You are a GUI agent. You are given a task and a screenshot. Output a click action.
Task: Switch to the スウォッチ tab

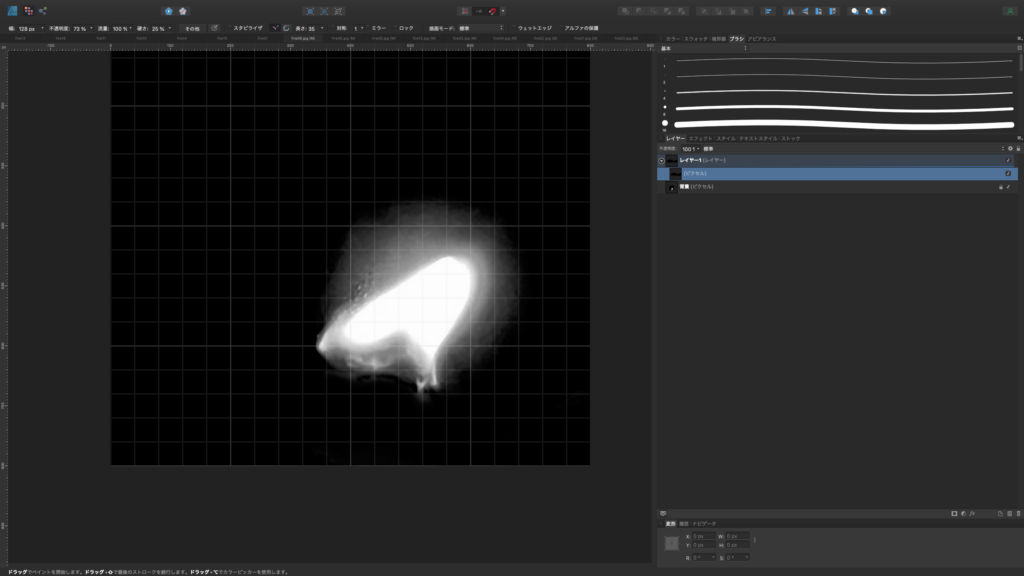pos(696,38)
